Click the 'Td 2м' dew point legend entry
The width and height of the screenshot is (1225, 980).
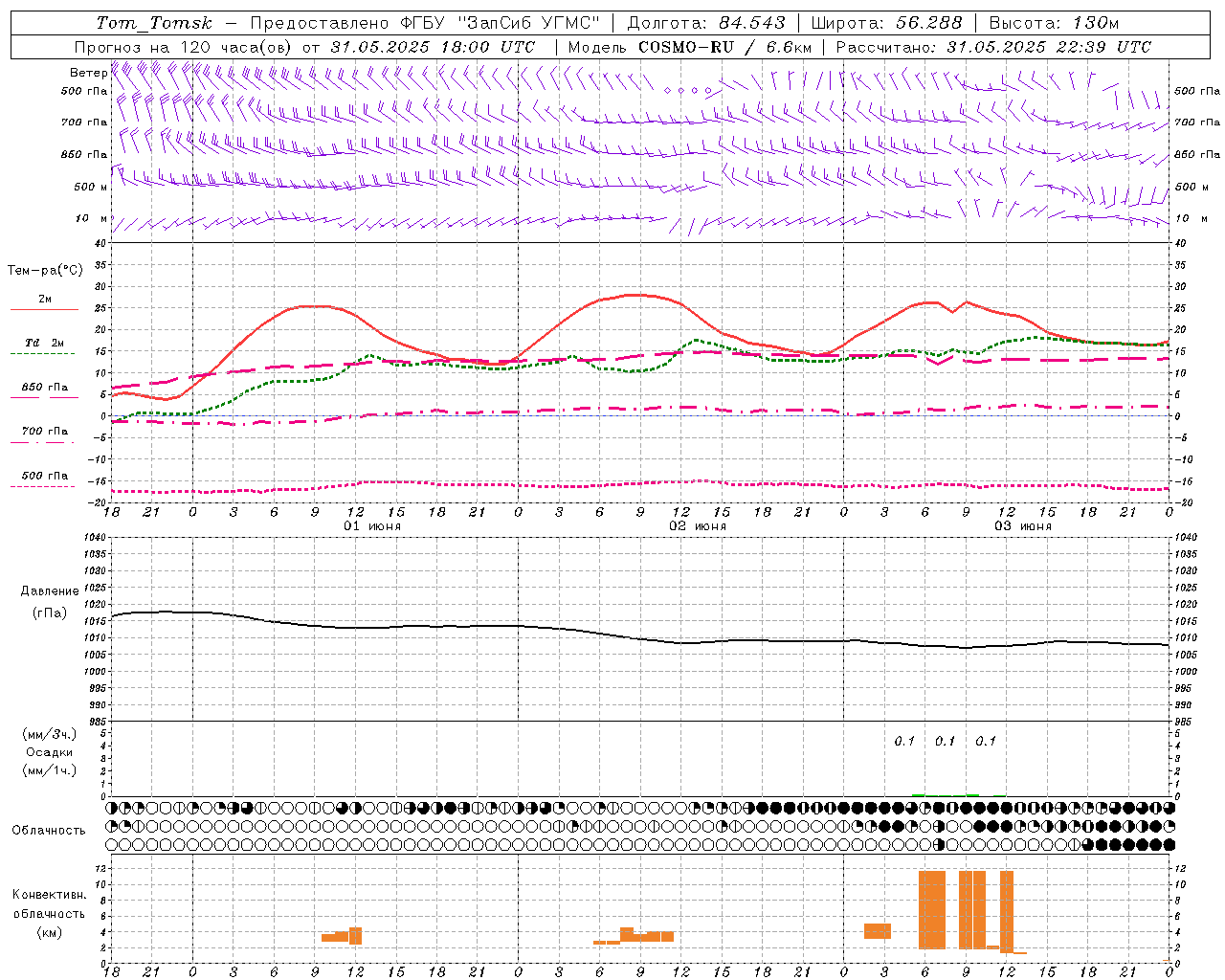[45, 343]
